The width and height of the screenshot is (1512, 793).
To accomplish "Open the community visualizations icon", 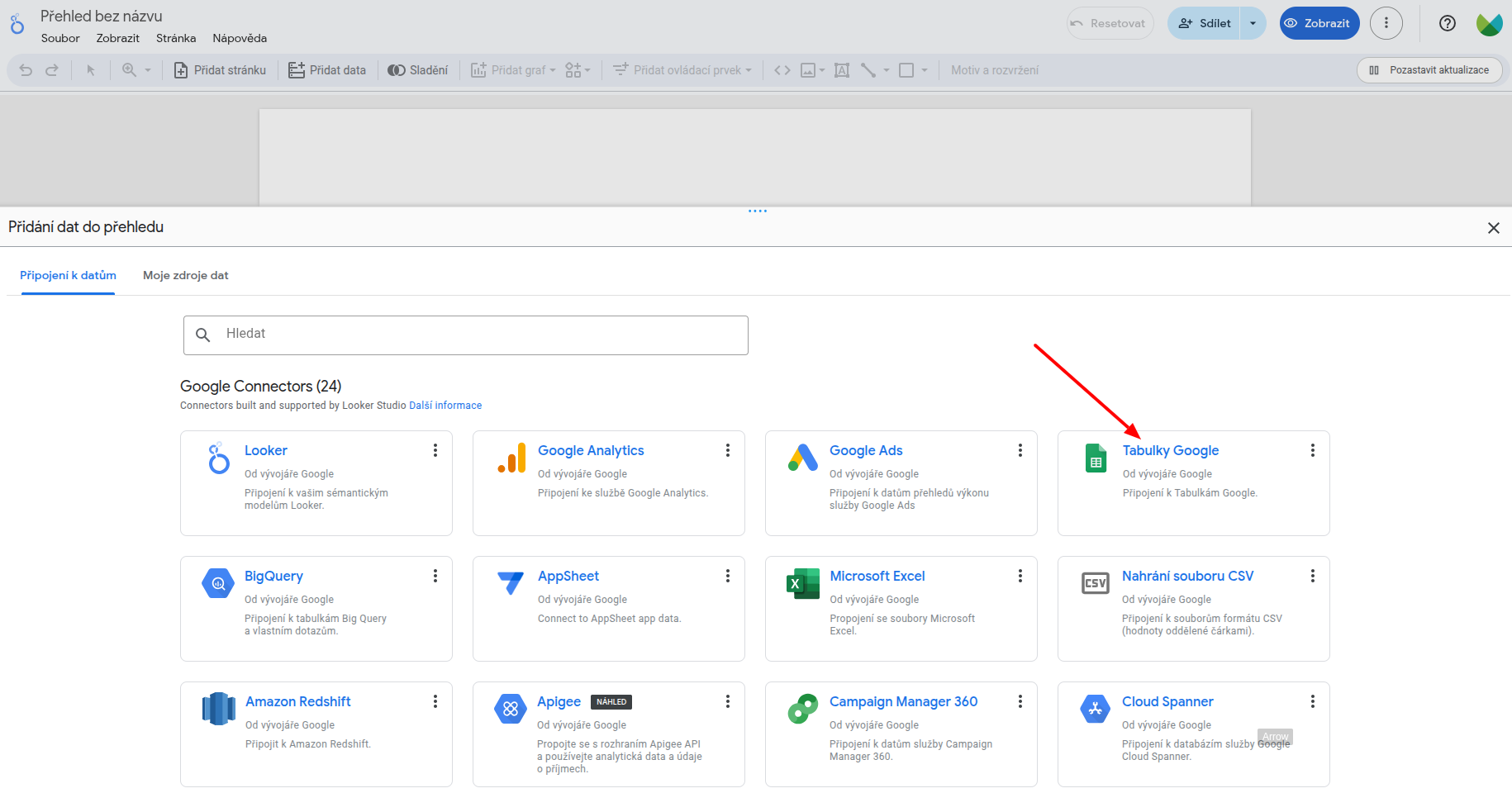I will click(573, 70).
